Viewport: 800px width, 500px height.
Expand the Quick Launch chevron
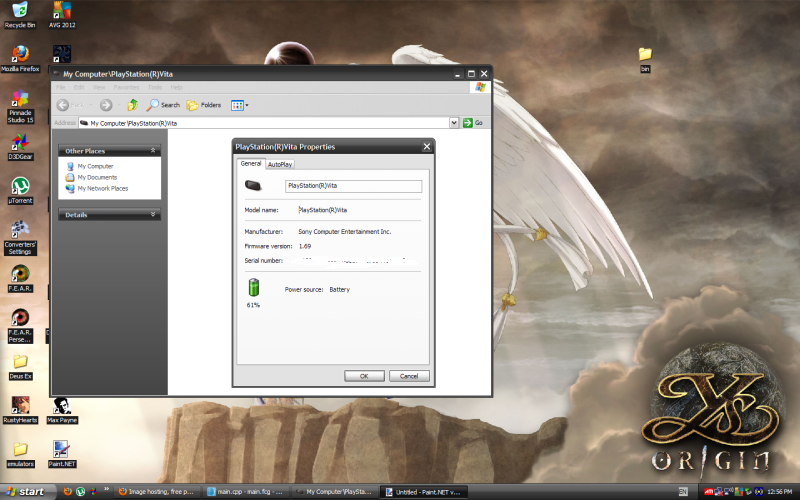(x=107, y=489)
